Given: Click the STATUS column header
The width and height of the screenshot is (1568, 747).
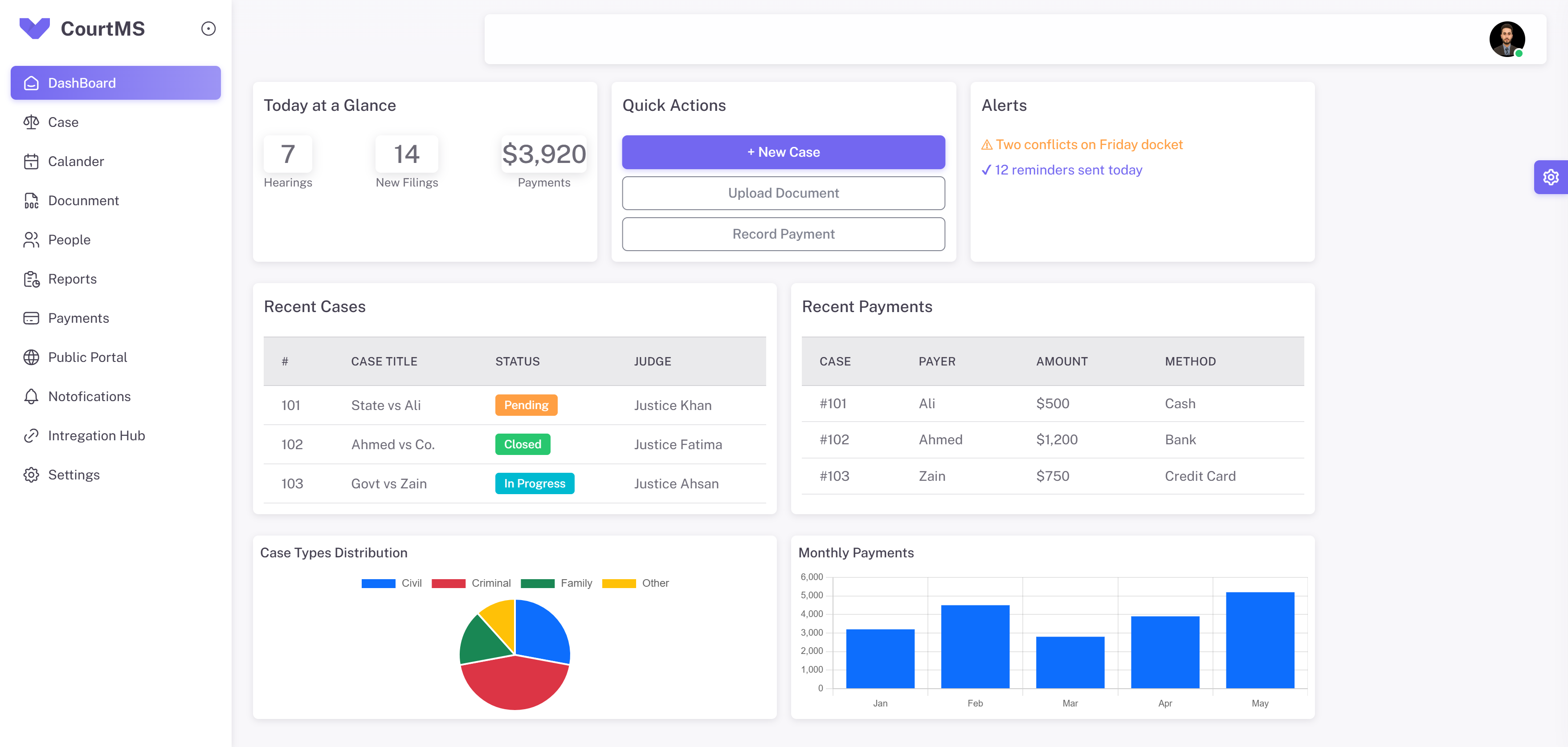Looking at the screenshot, I should point(517,361).
